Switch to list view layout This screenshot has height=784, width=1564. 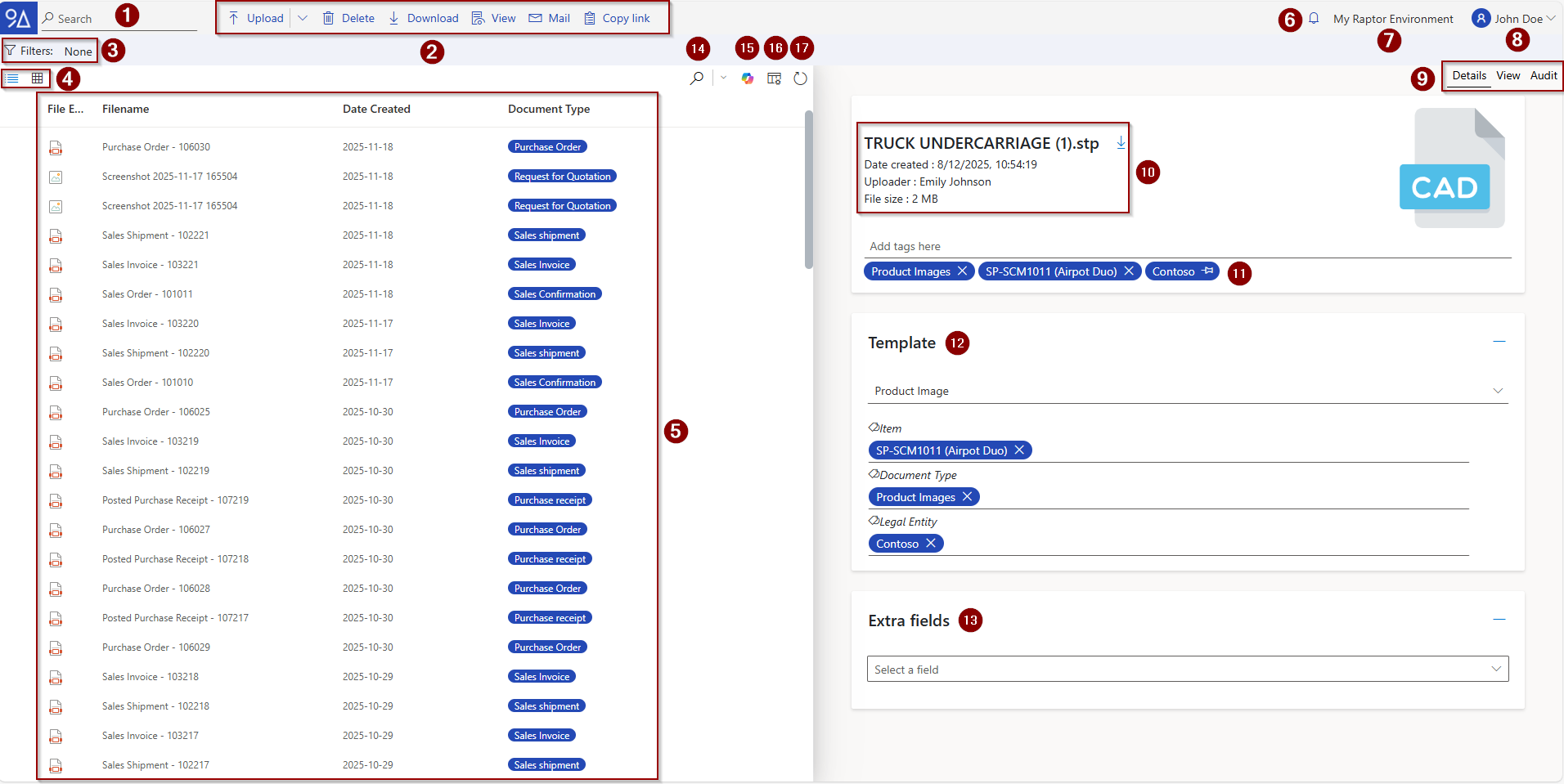tap(13, 78)
